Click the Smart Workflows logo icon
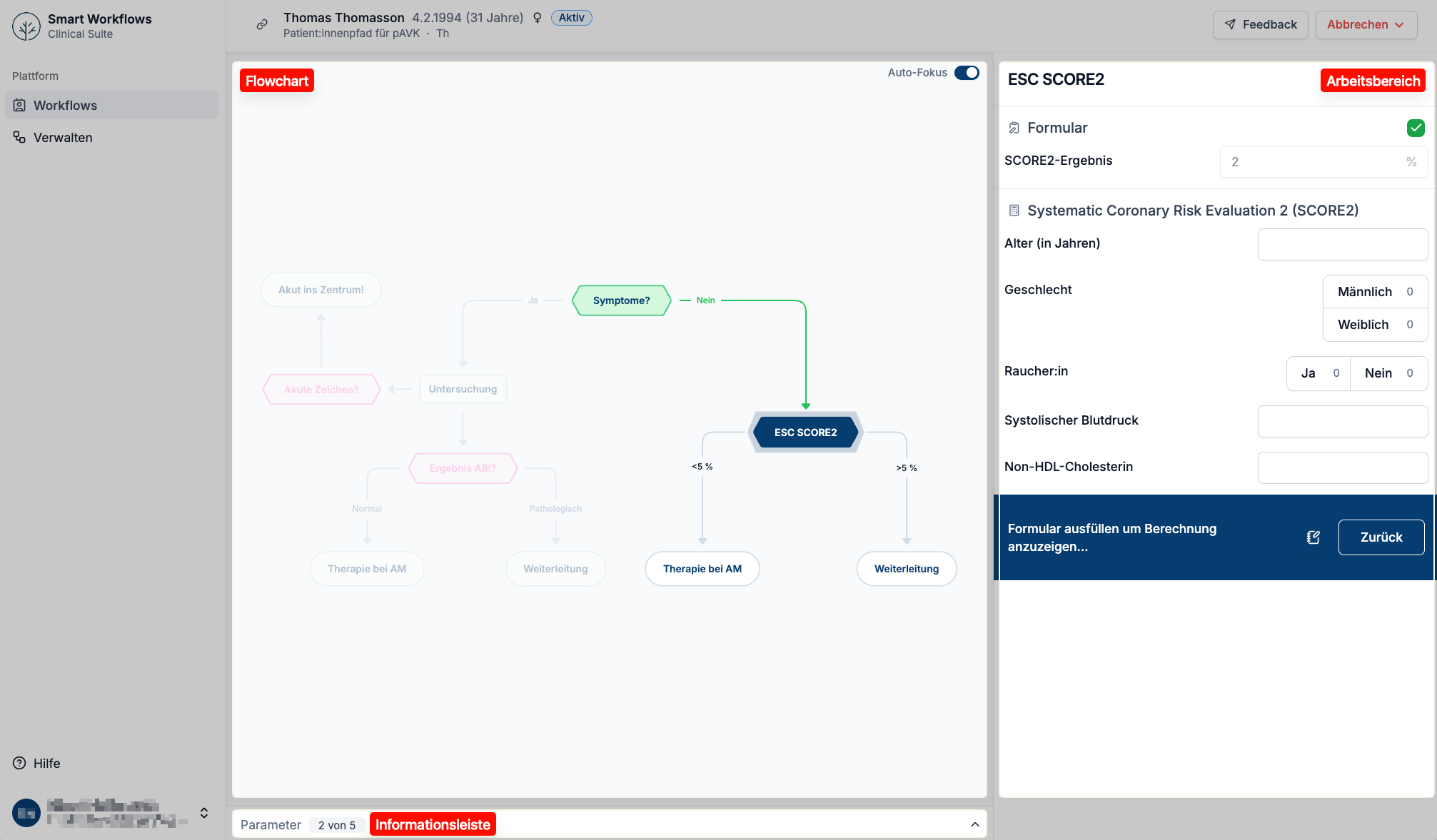Image resolution: width=1437 pixels, height=840 pixels. click(x=26, y=26)
